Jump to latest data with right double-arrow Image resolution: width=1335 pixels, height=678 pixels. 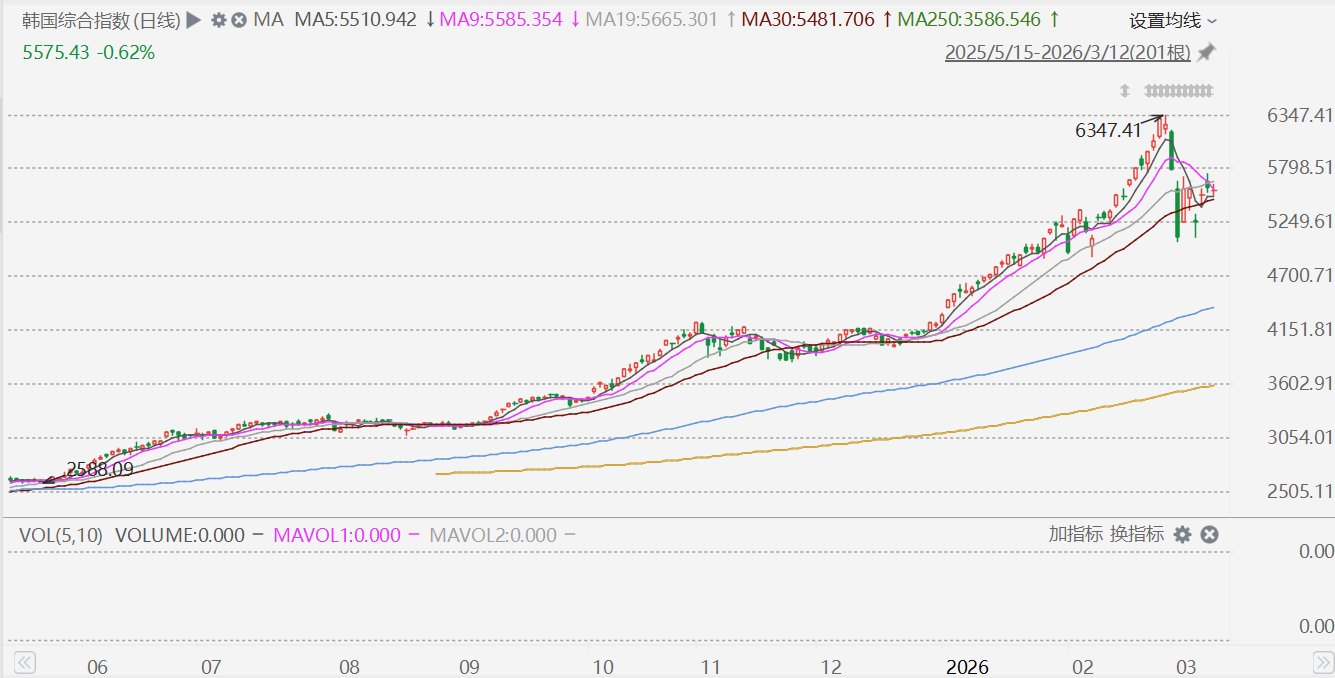point(1322,663)
